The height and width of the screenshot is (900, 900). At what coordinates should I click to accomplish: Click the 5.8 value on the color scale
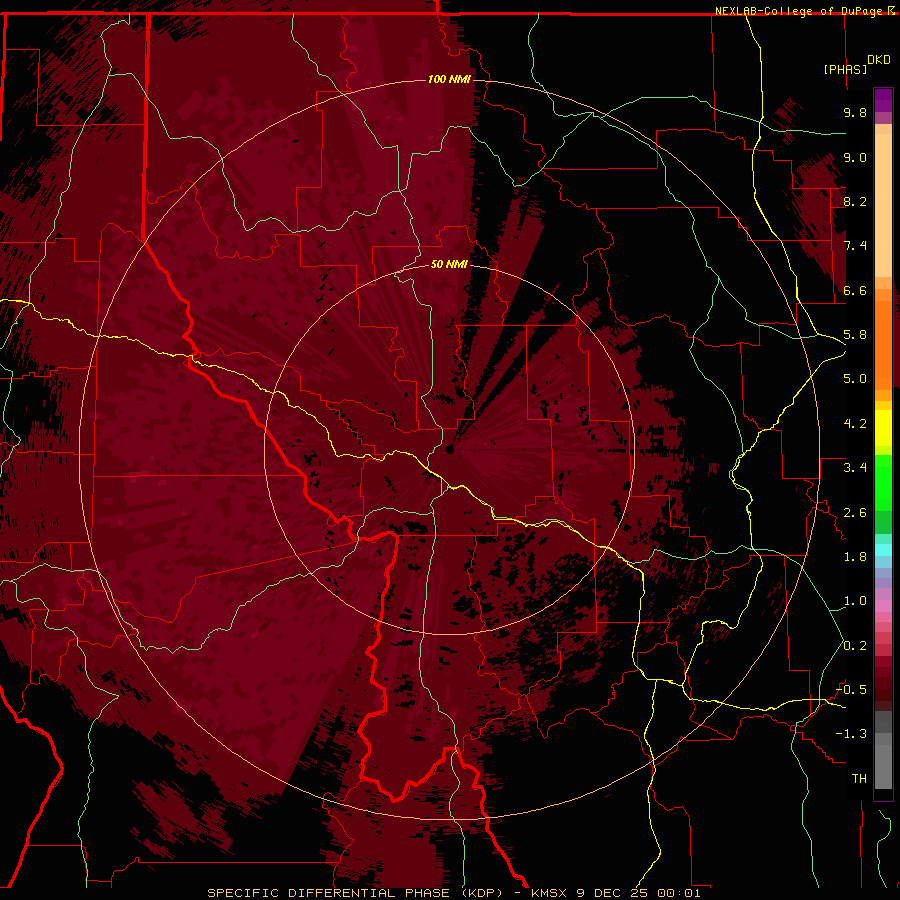[x=855, y=335]
